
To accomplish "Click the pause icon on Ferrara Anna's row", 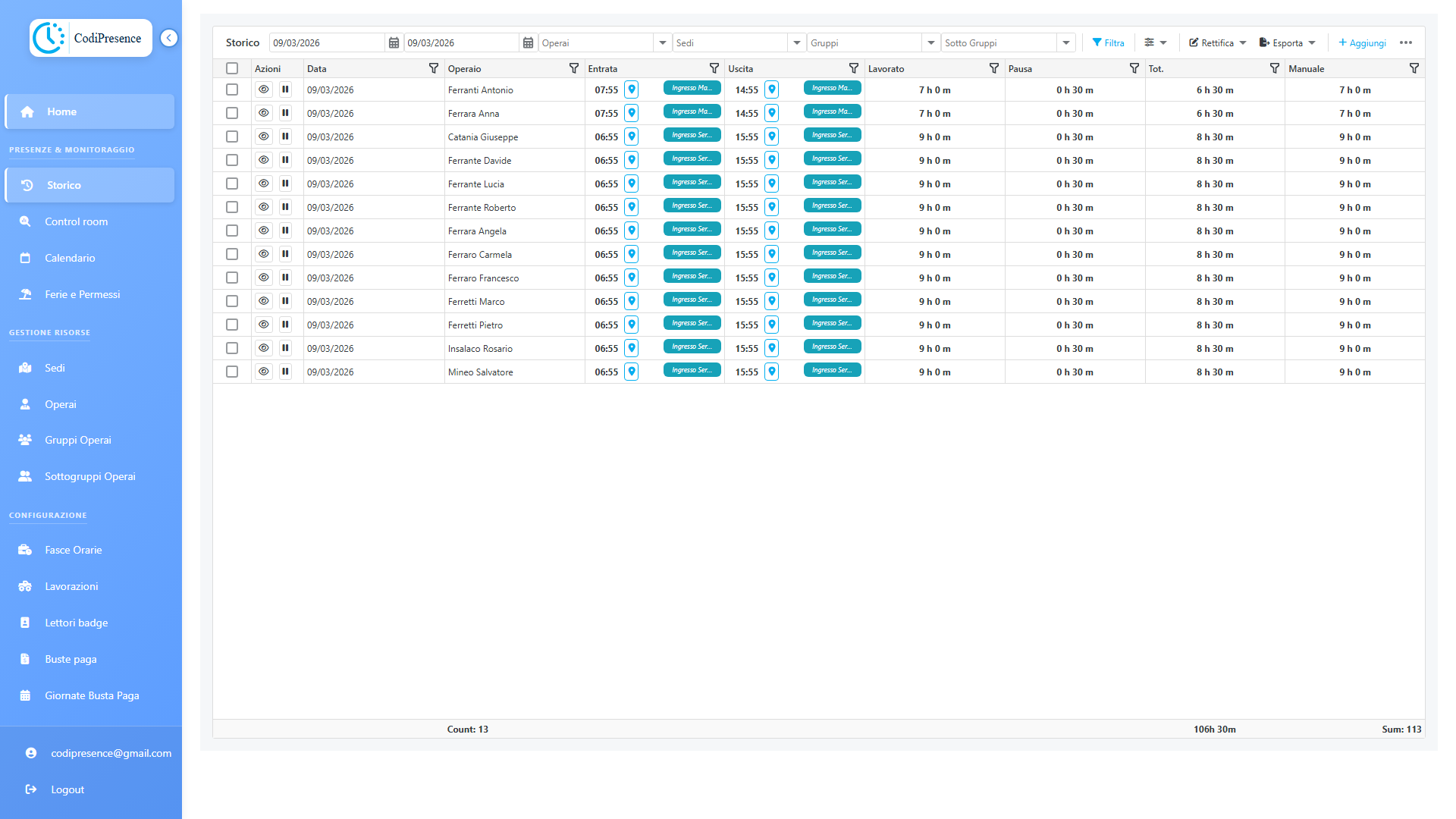I will point(285,113).
